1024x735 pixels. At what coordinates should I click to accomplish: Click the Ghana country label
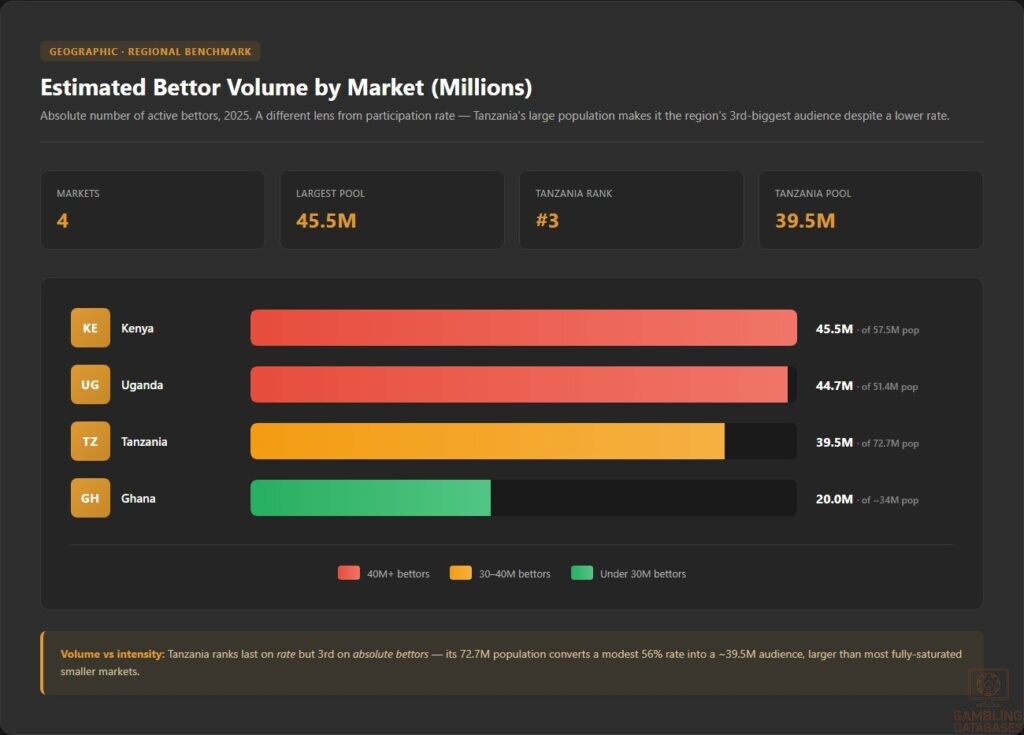[x=138, y=498]
